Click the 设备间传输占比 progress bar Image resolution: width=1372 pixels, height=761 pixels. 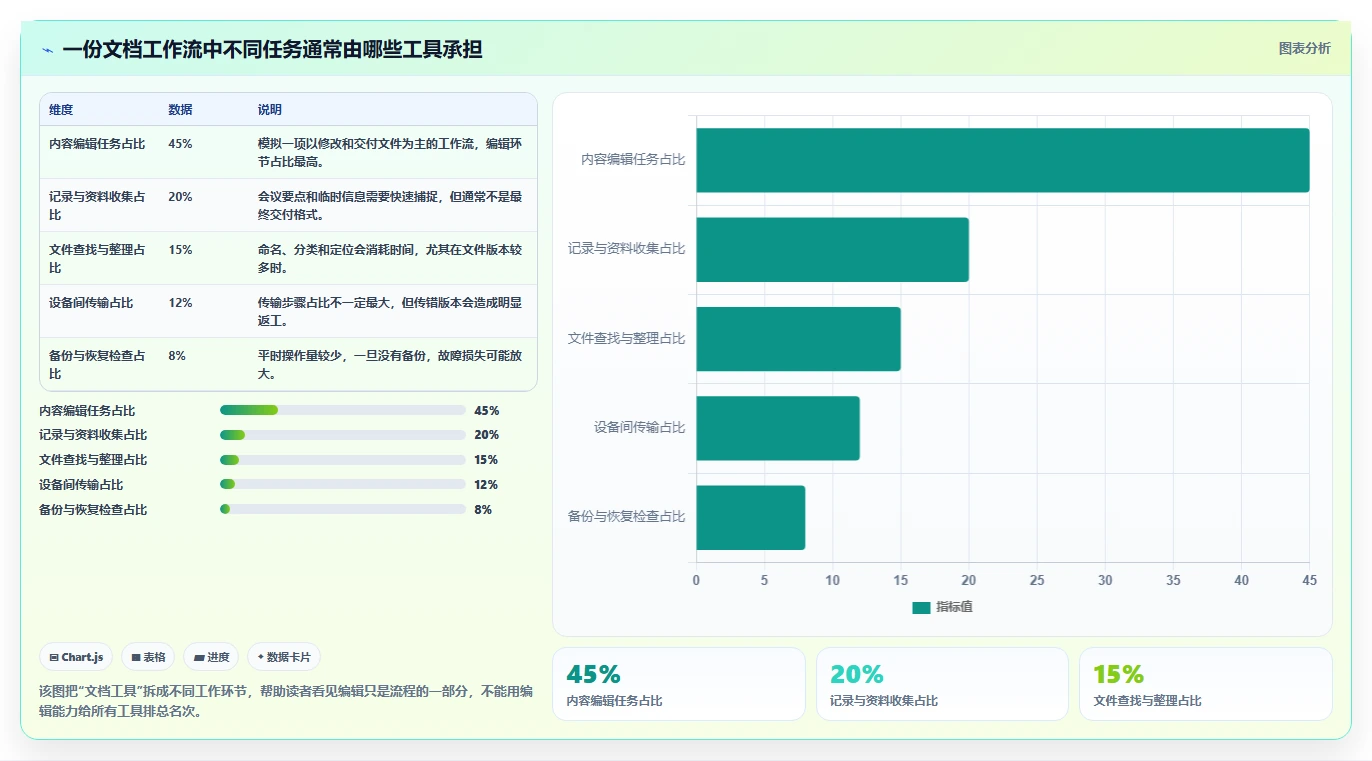343,485
